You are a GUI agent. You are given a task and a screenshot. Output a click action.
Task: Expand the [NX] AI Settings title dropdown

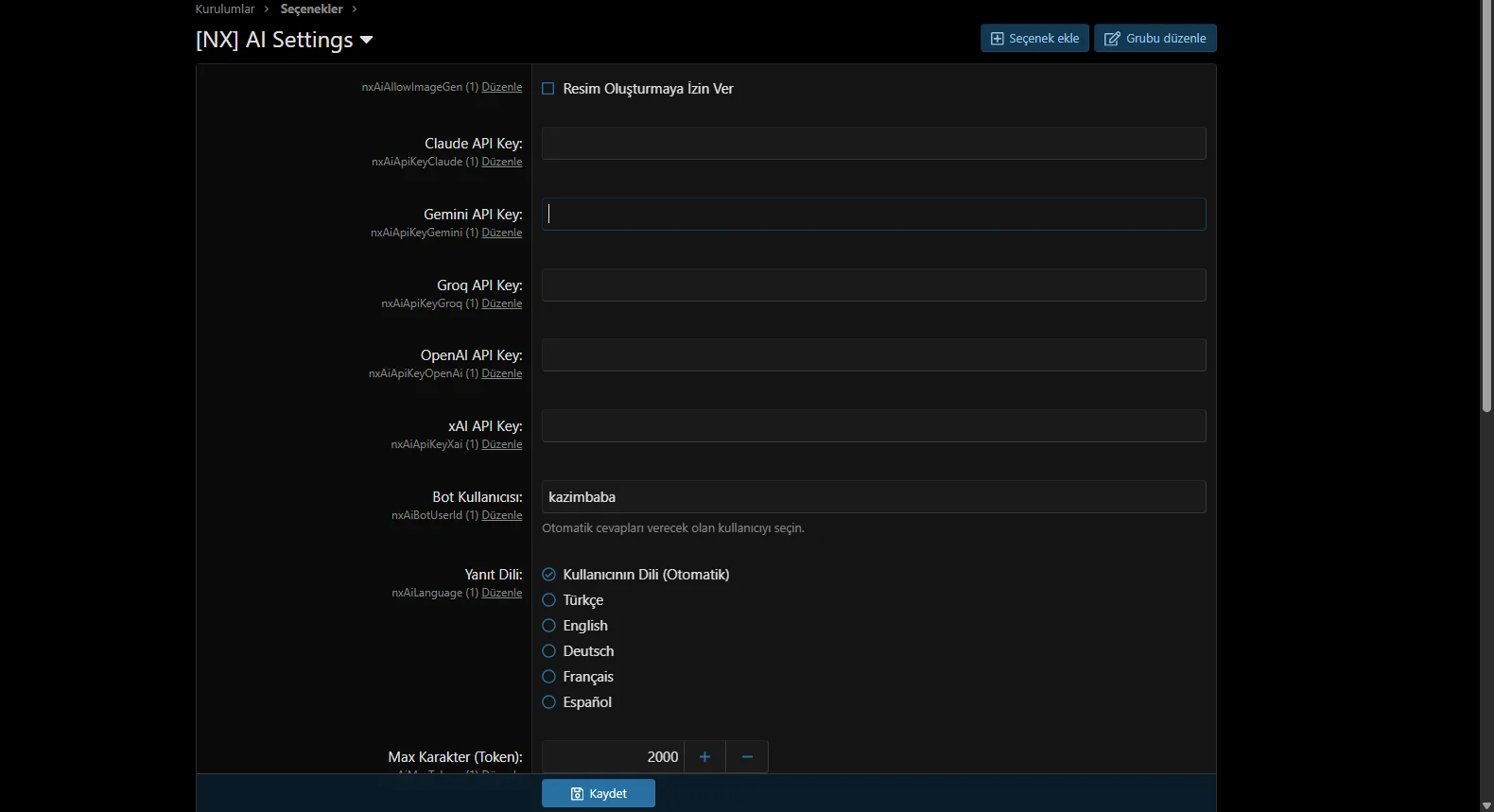tap(367, 40)
